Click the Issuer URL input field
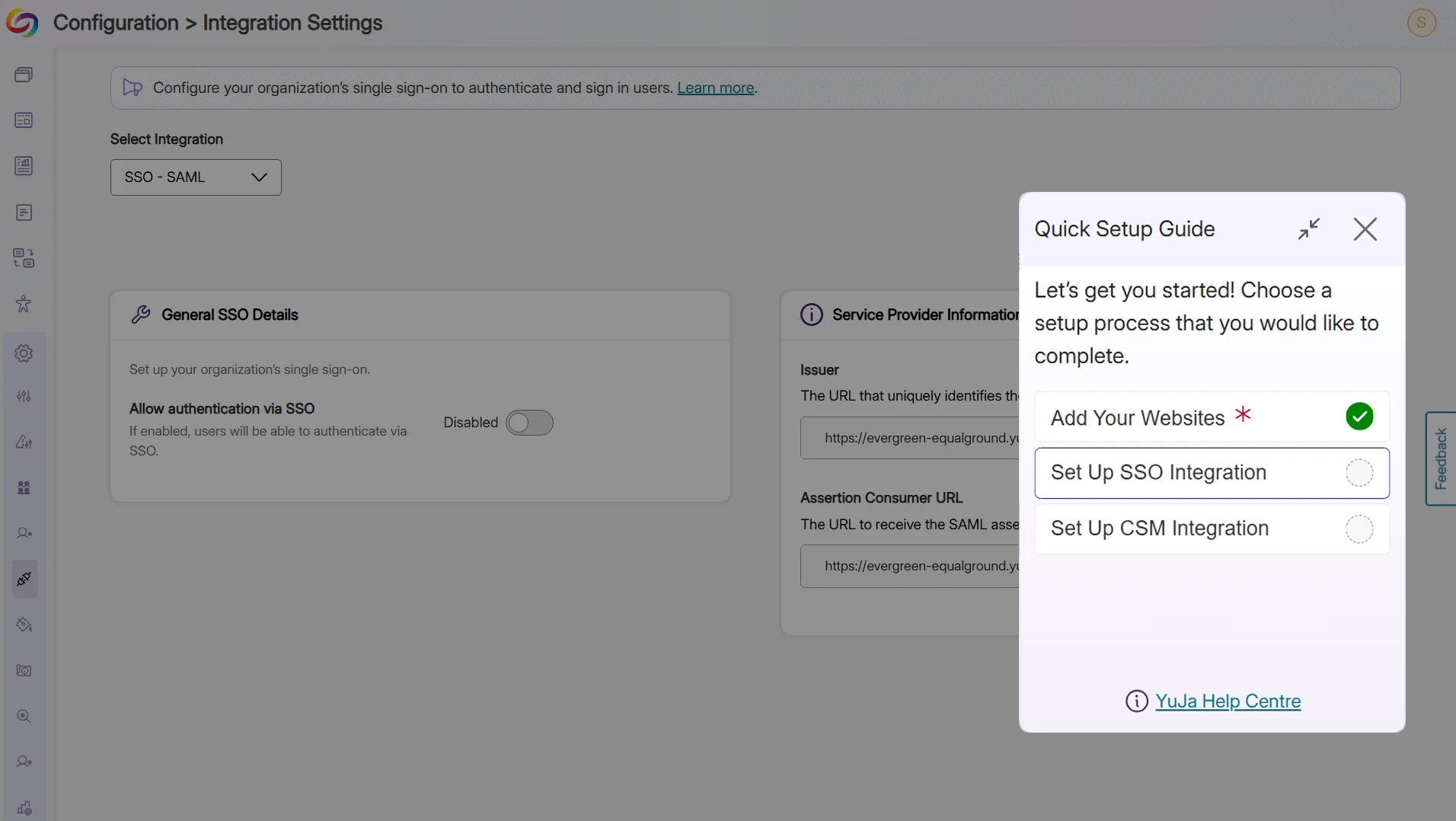 pos(914,437)
